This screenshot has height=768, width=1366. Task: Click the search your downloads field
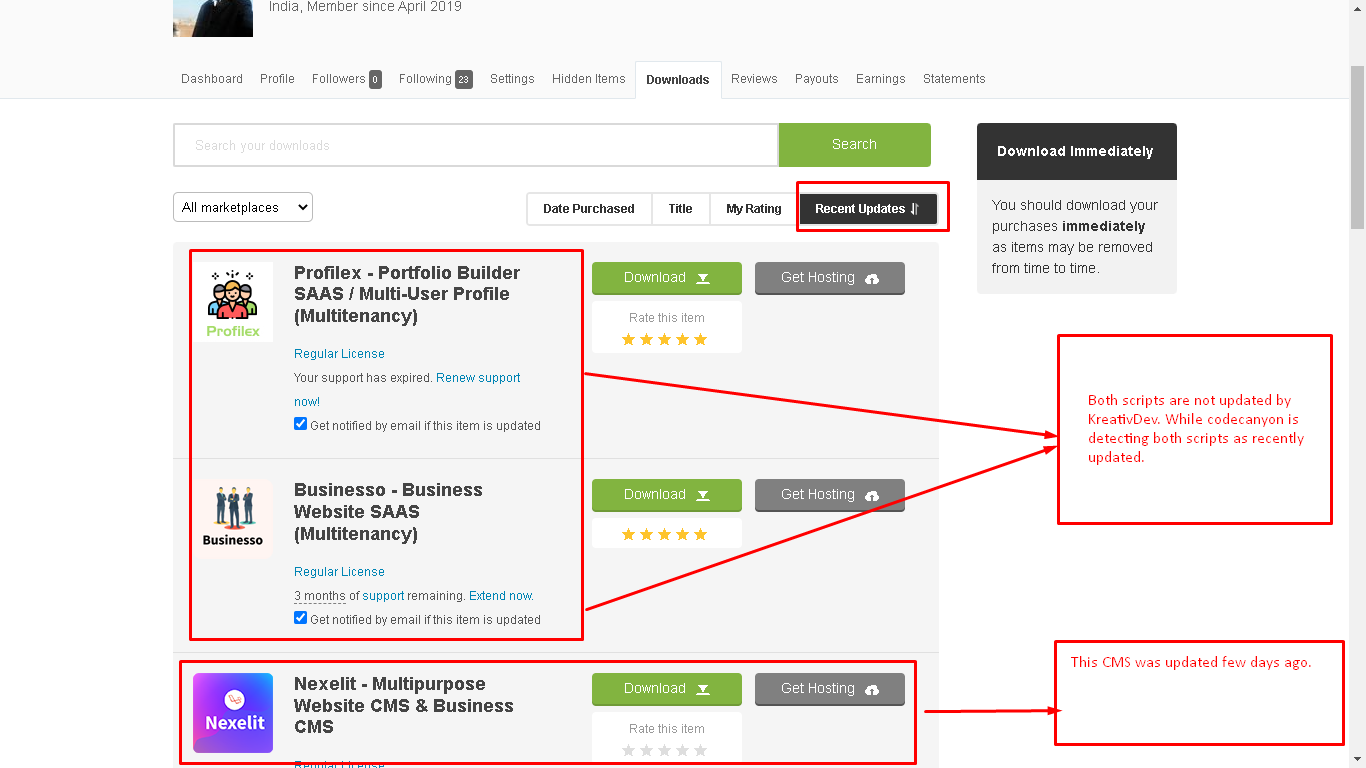pyautogui.click(x=476, y=145)
